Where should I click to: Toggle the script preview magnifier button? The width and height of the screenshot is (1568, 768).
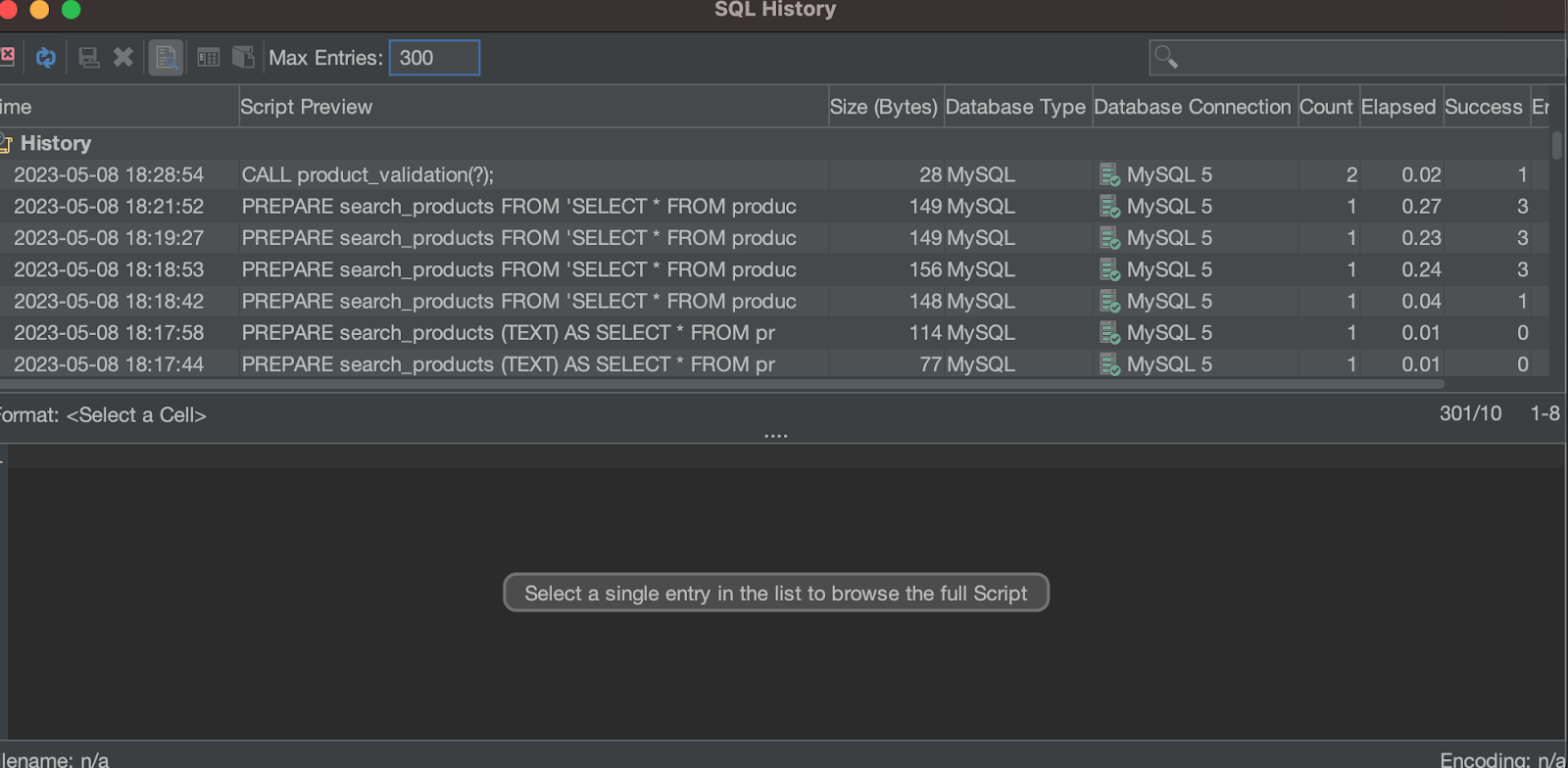click(x=166, y=58)
